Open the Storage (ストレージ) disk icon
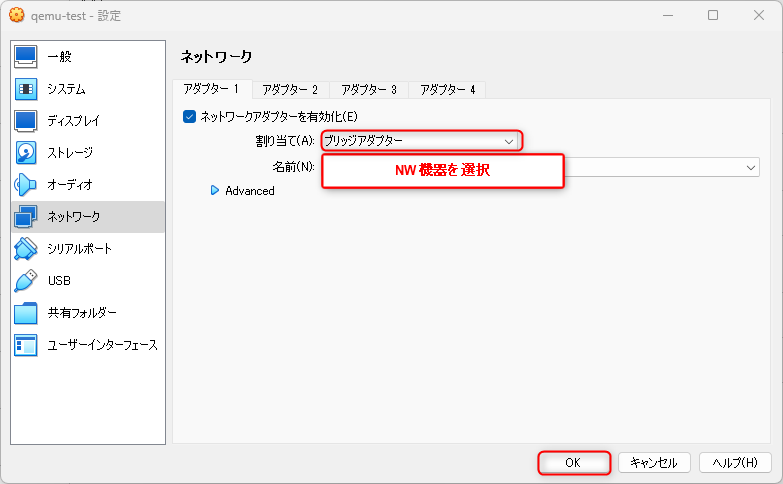The height and width of the screenshot is (484, 783). (x=25, y=152)
